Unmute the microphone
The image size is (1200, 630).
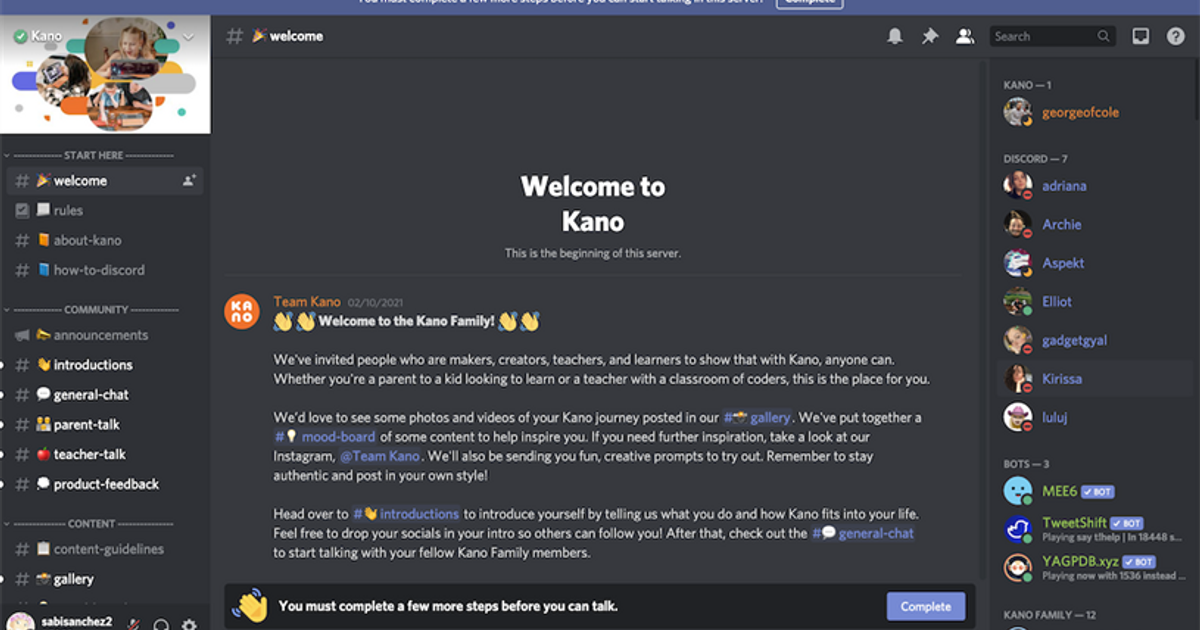[x=133, y=625]
